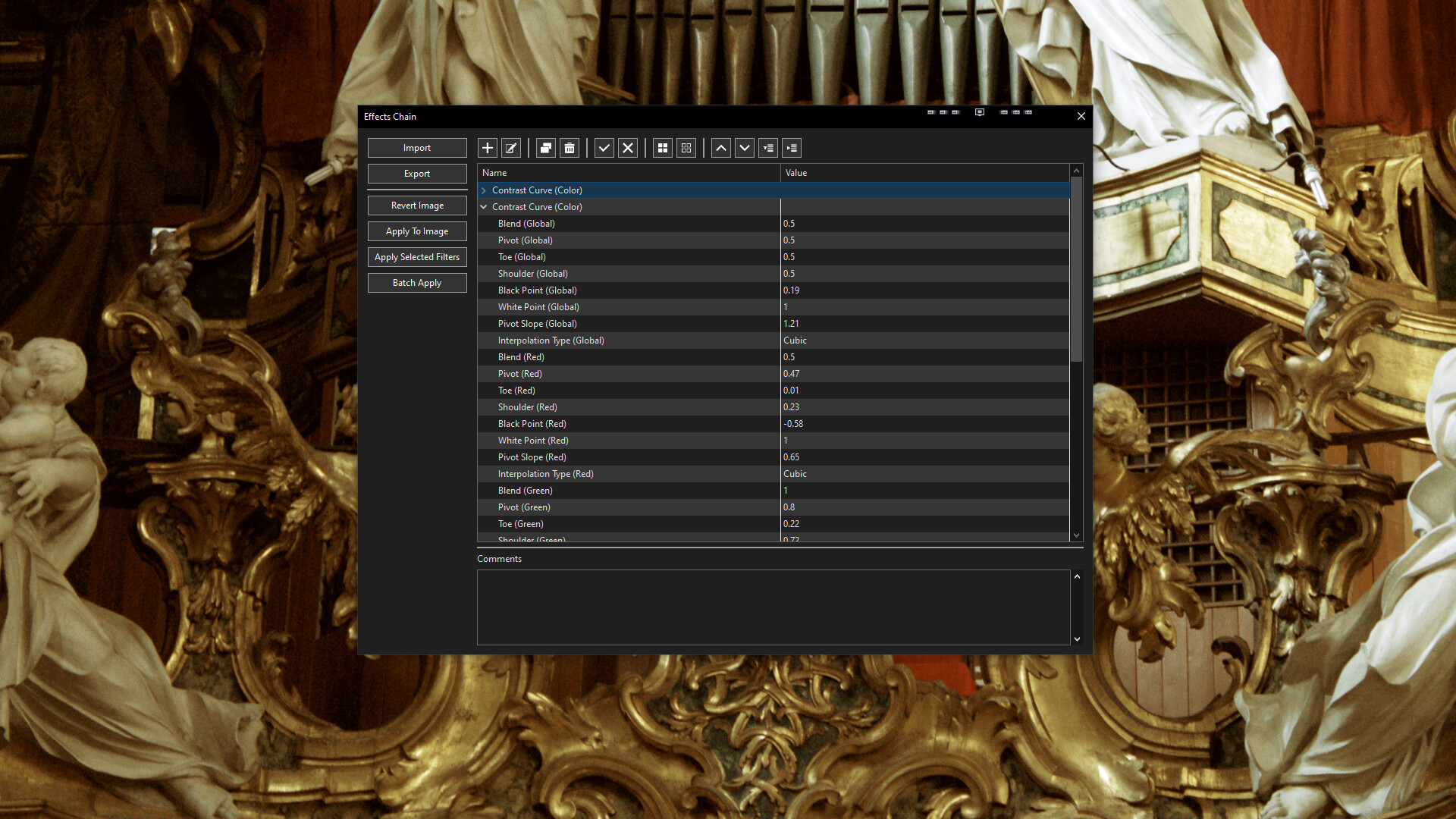Select the Shoulder (Global) parameter row

coord(773,274)
